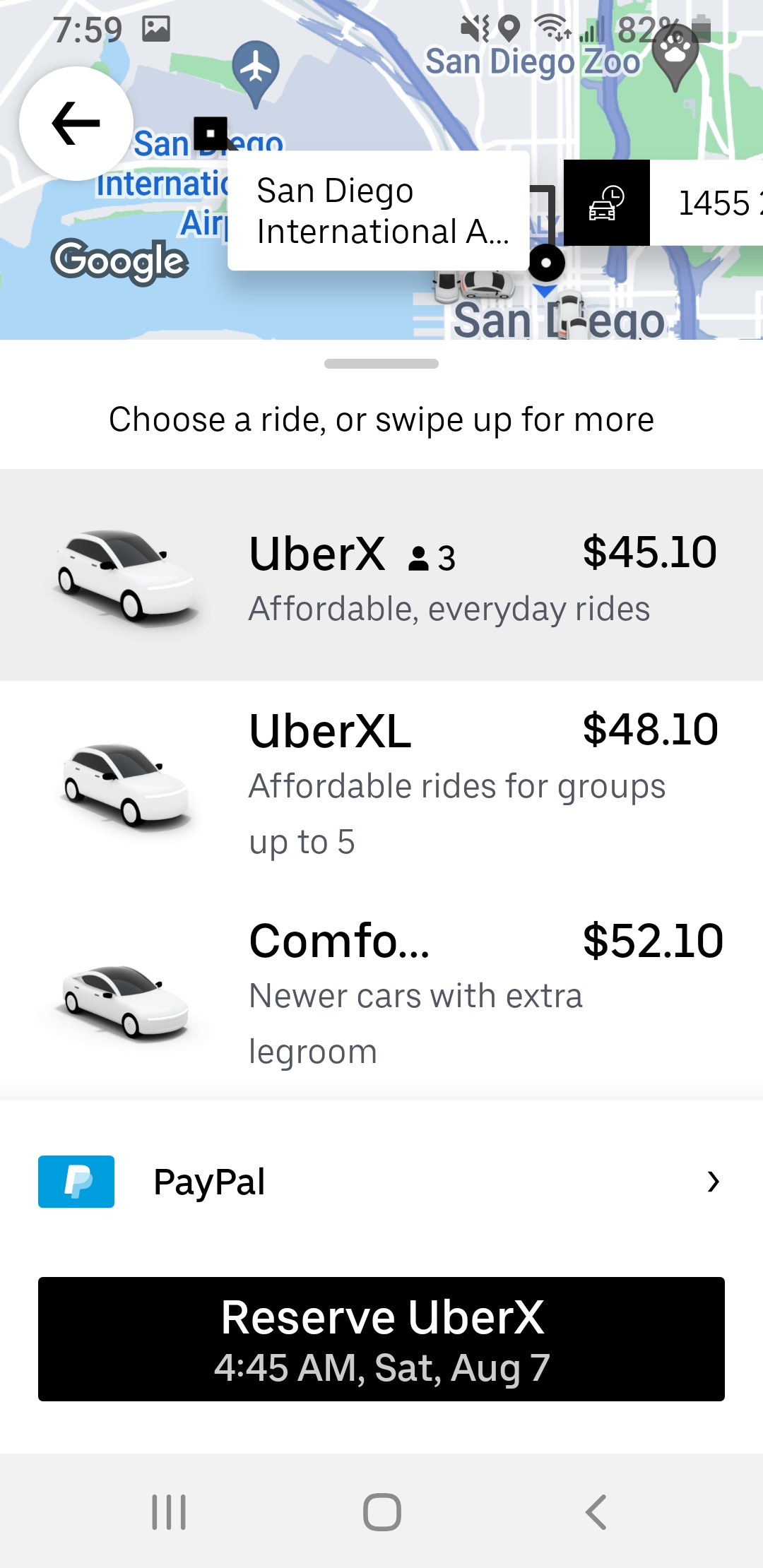Tap the Google logo on map

[x=119, y=261]
